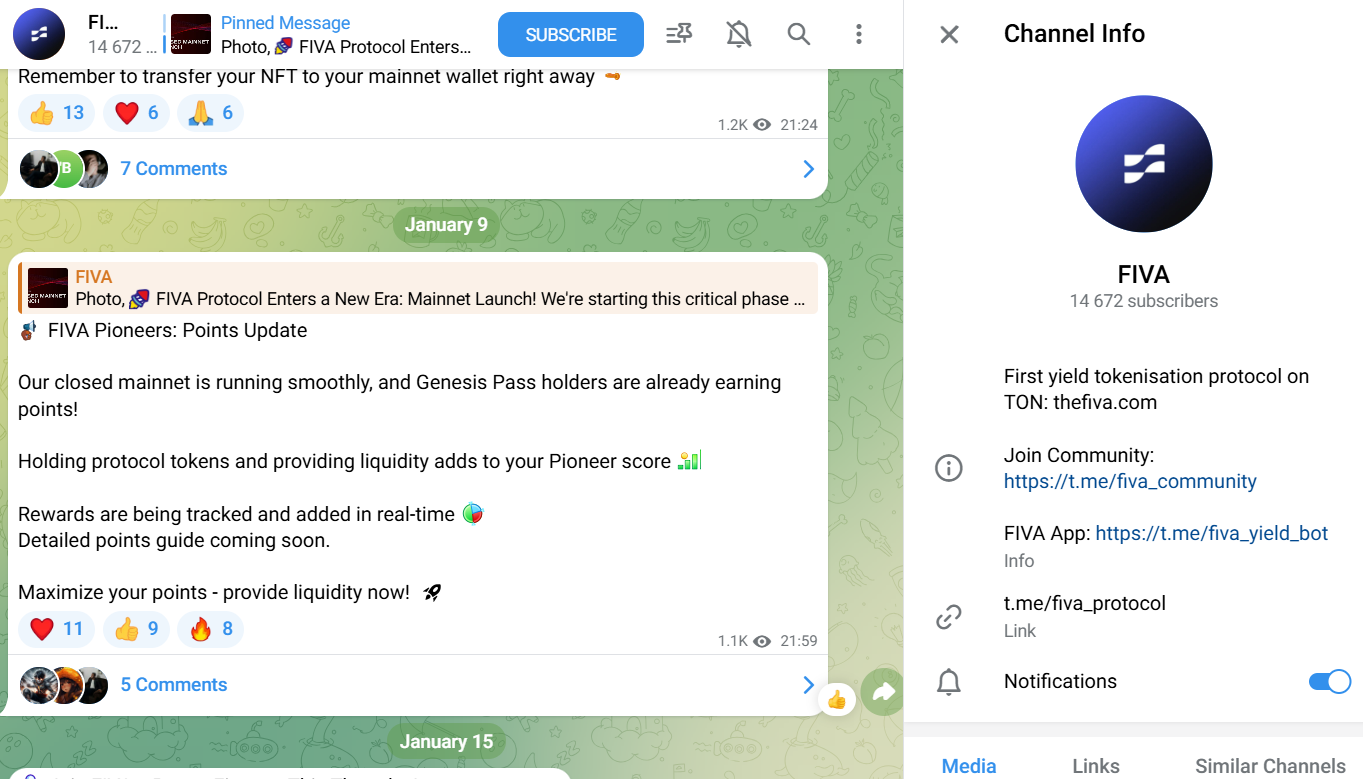Open the large FIVA profile picture

1144,164
